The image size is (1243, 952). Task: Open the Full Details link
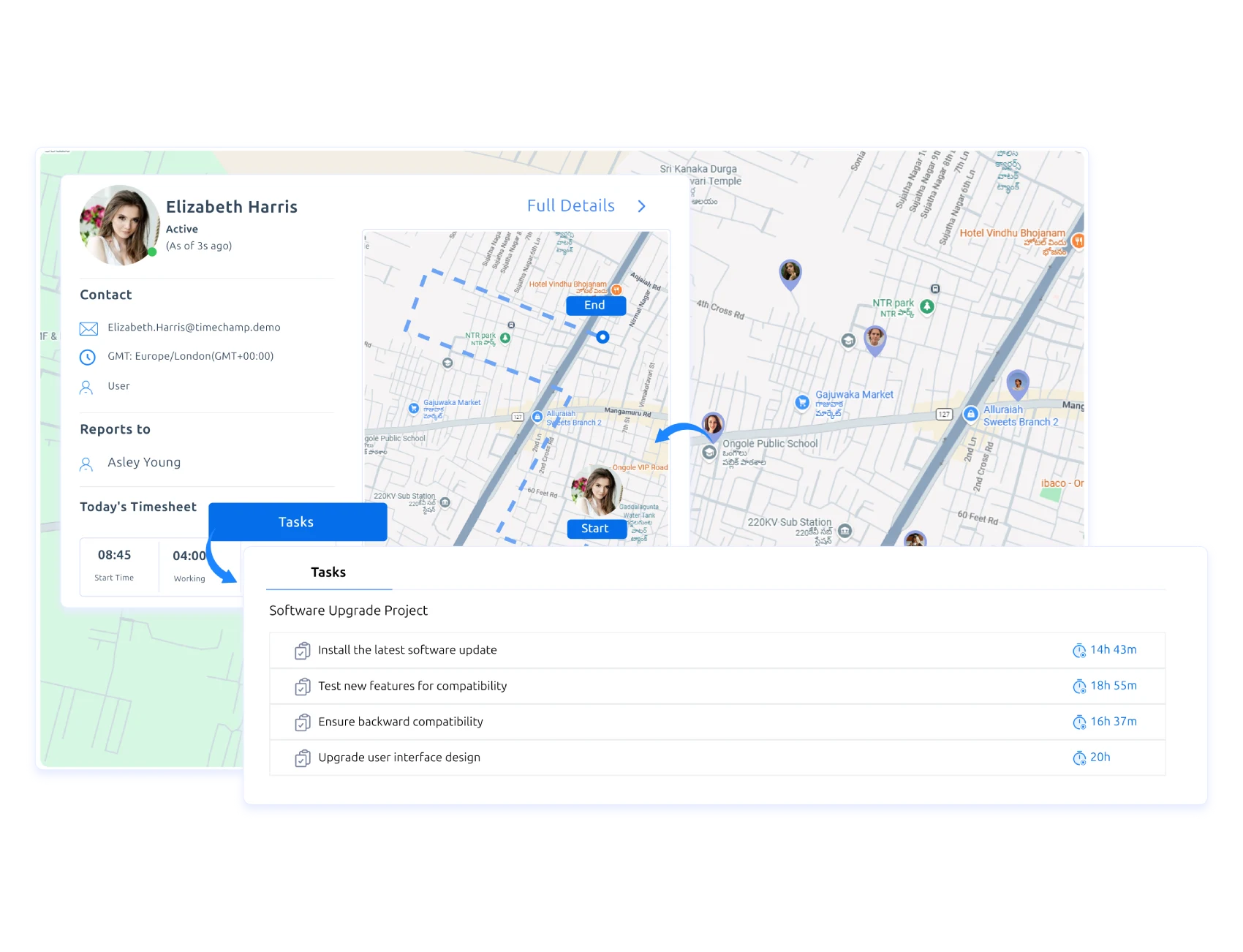(571, 205)
